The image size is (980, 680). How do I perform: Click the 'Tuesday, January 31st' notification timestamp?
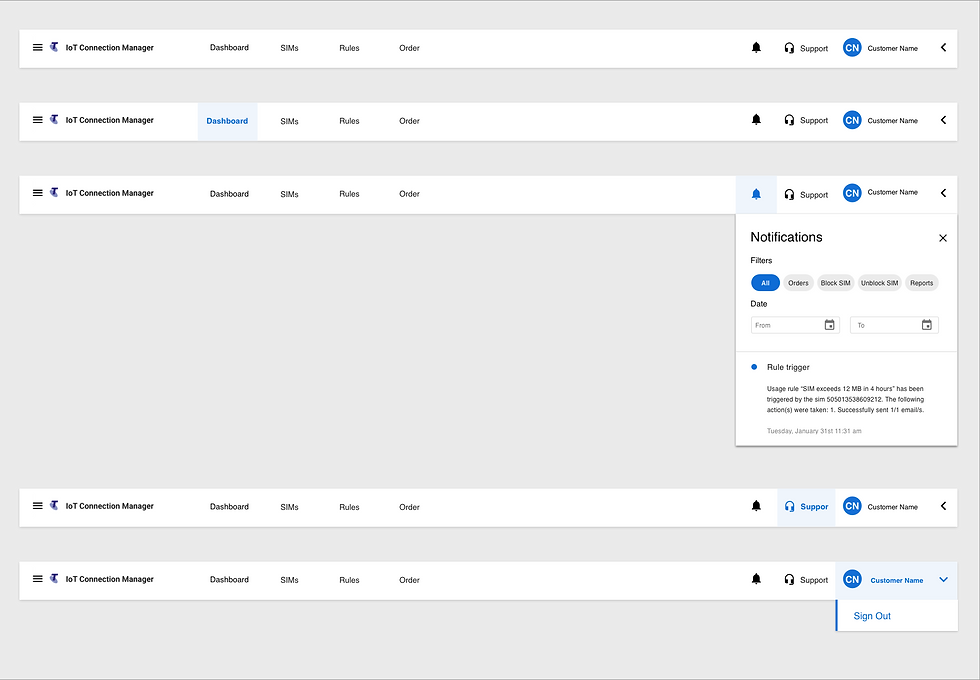point(814,431)
